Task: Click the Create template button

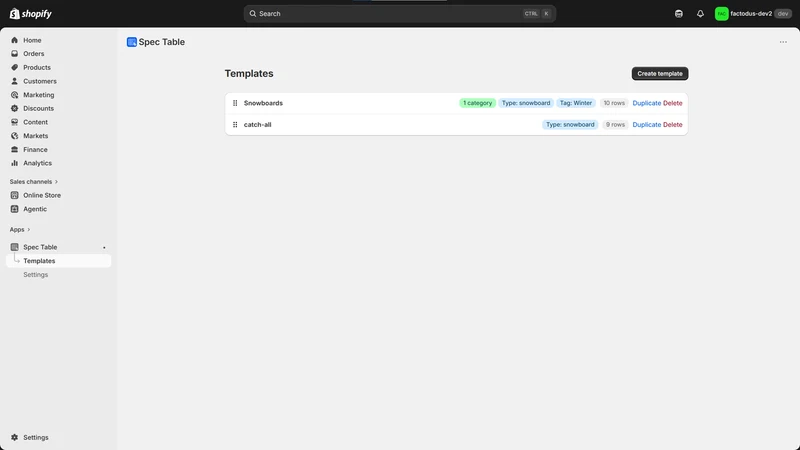Action: click(660, 73)
